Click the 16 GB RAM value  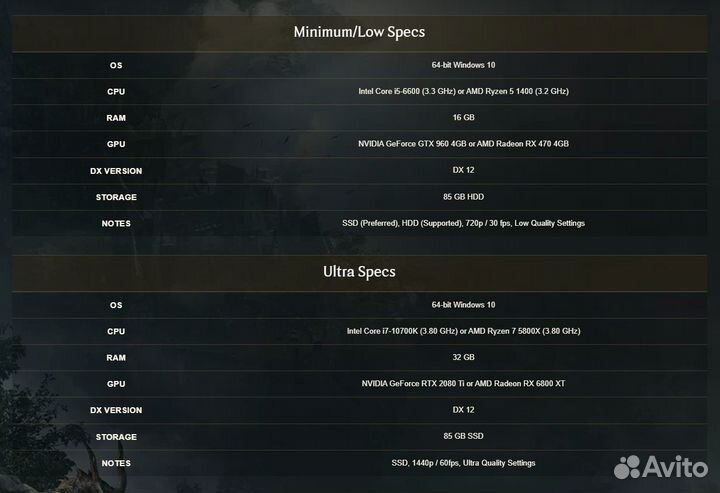pyautogui.click(x=463, y=117)
